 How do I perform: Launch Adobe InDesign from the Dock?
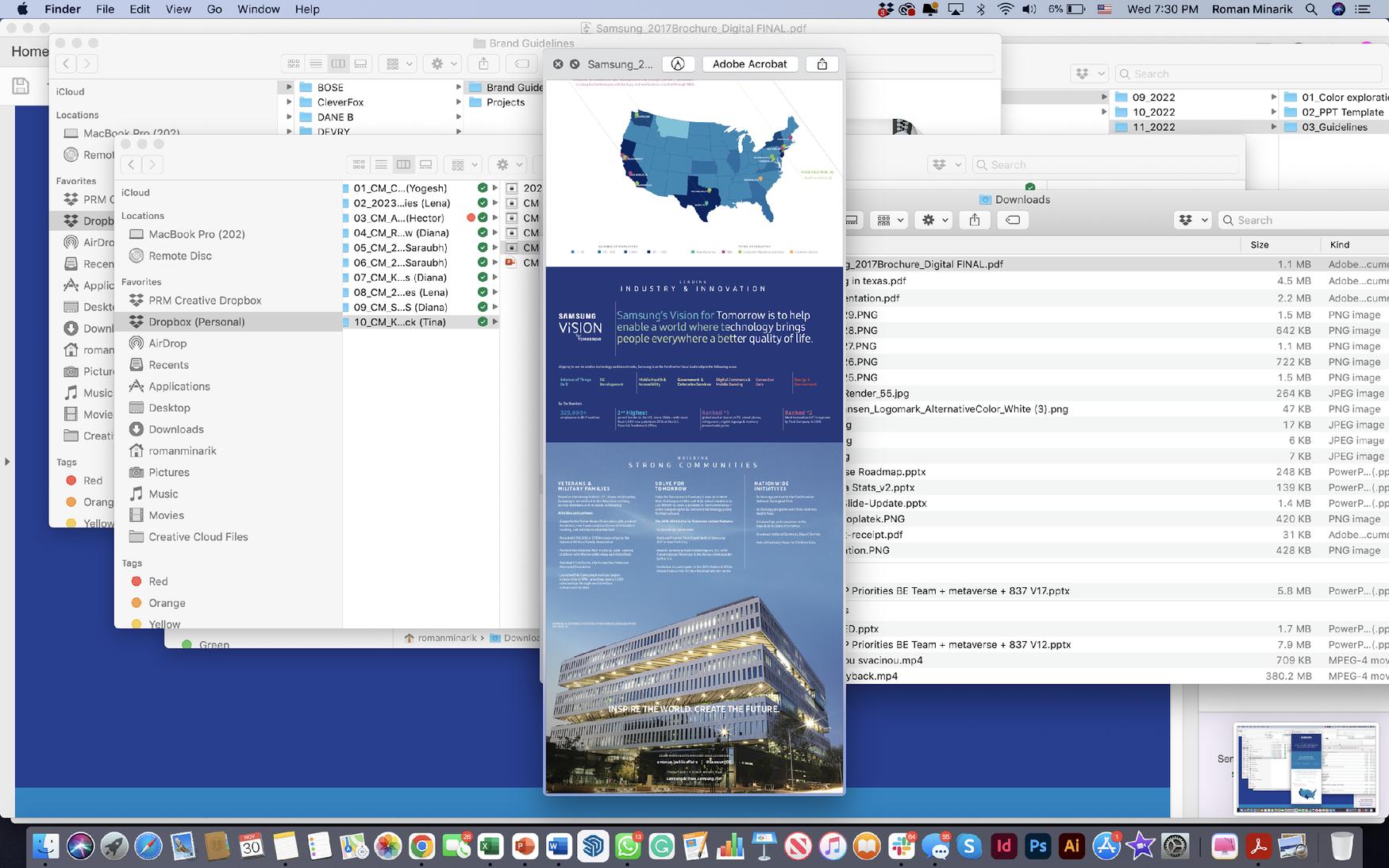(1003, 847)
